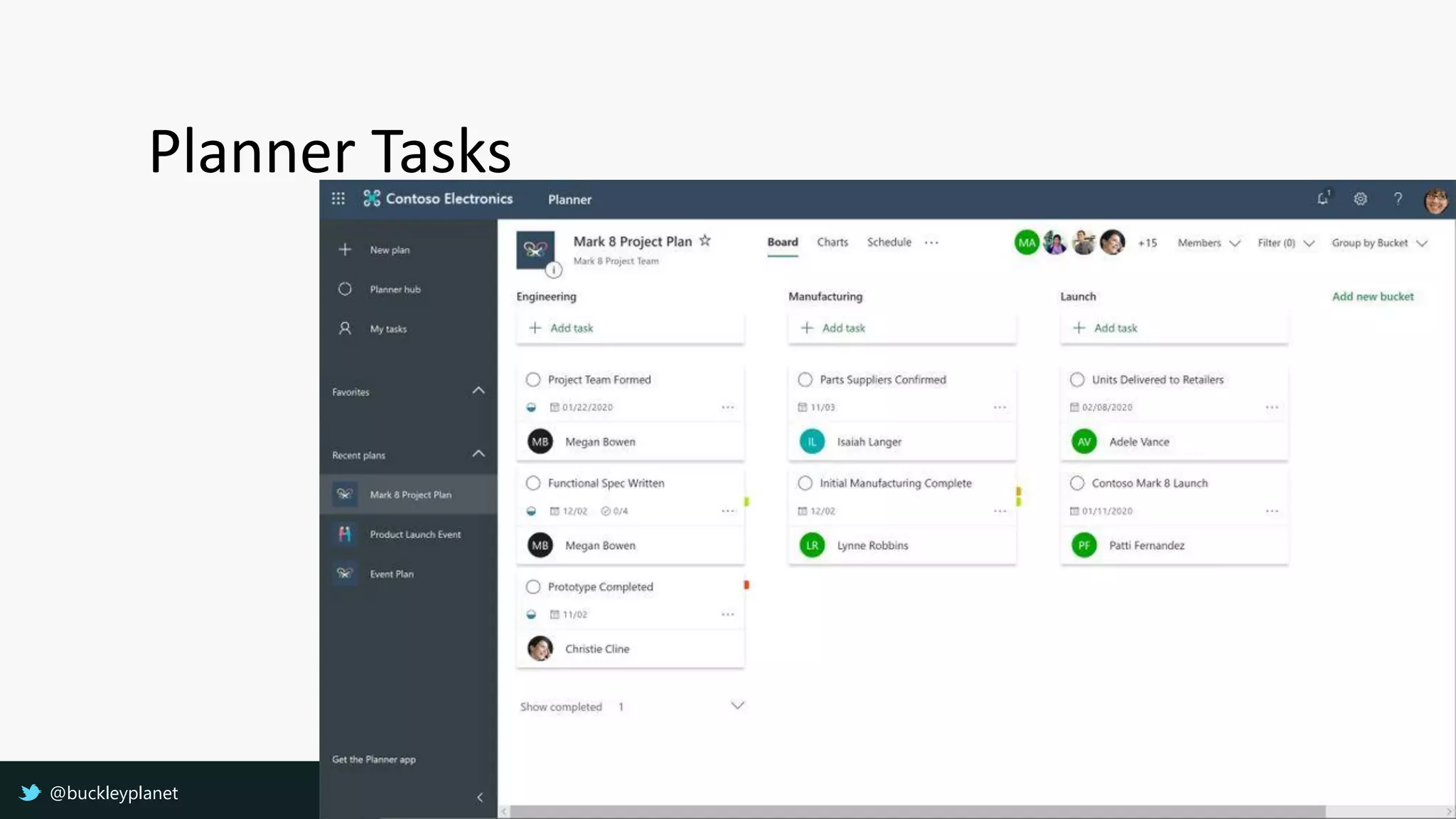Open the Members dropdown
The image size is (1456, 819).
pyautogui.click(x=1209, y=243)
